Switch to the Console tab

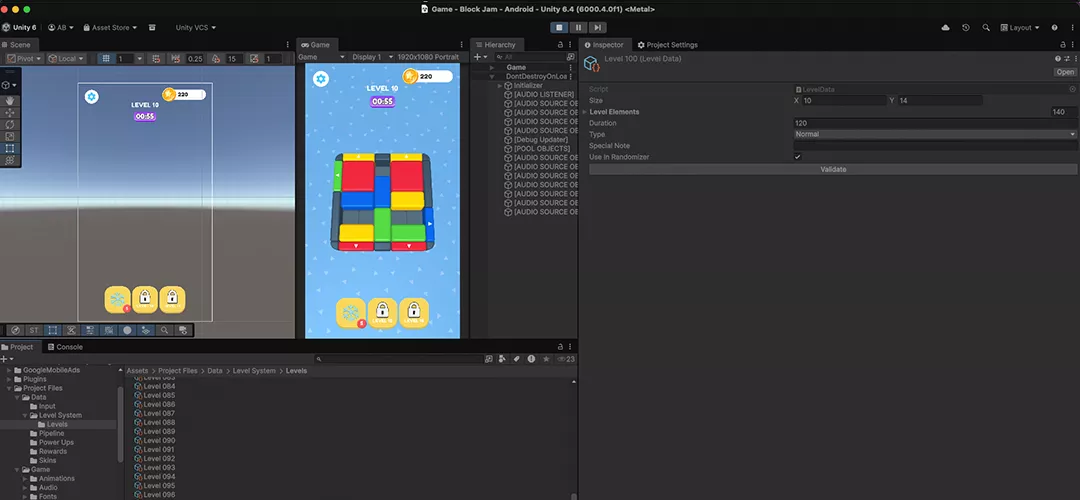point(69,347)
